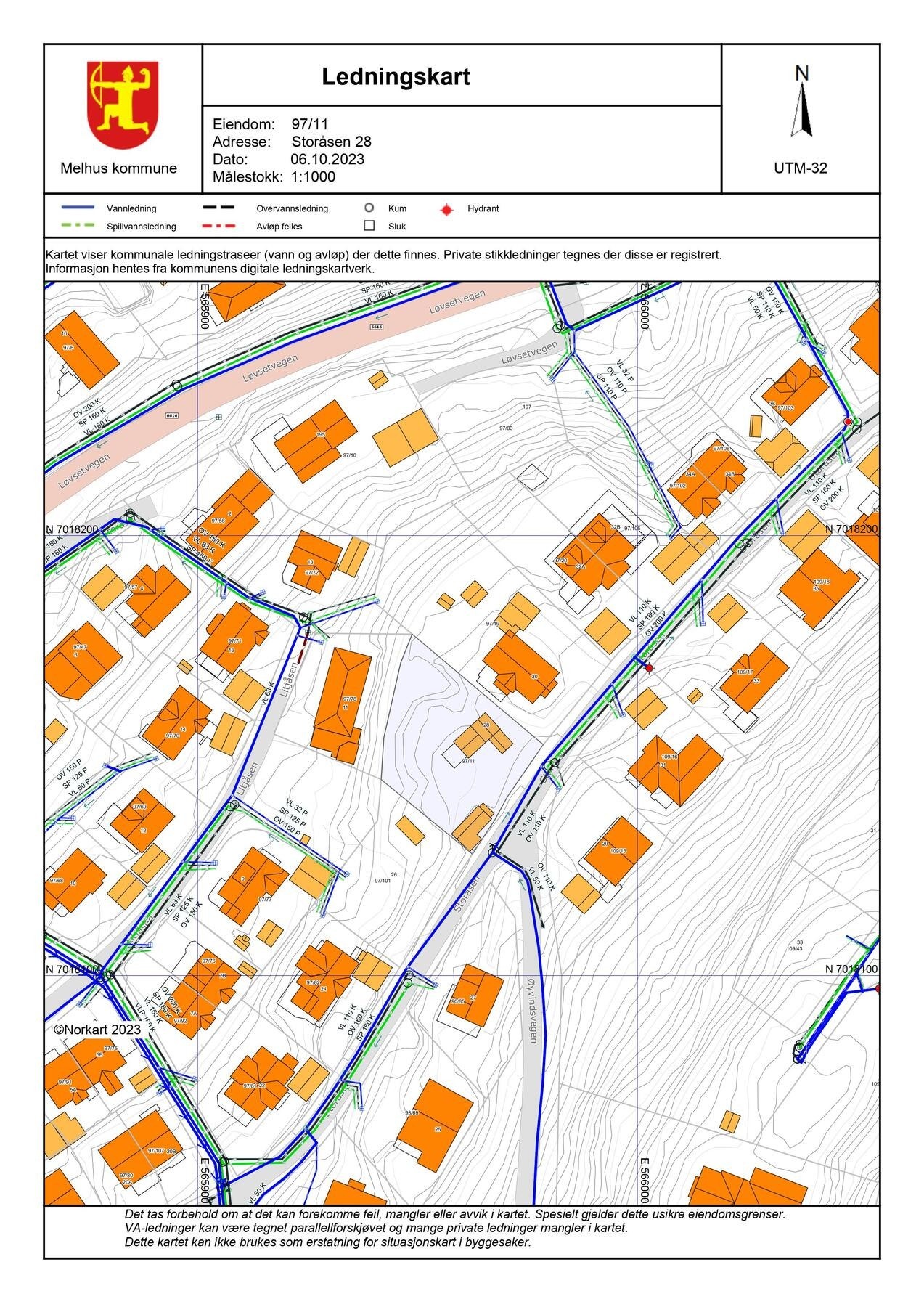Click the 'Kum' legend label
The width and height of the screenshot is (924, 1307).
coord(398,208)
